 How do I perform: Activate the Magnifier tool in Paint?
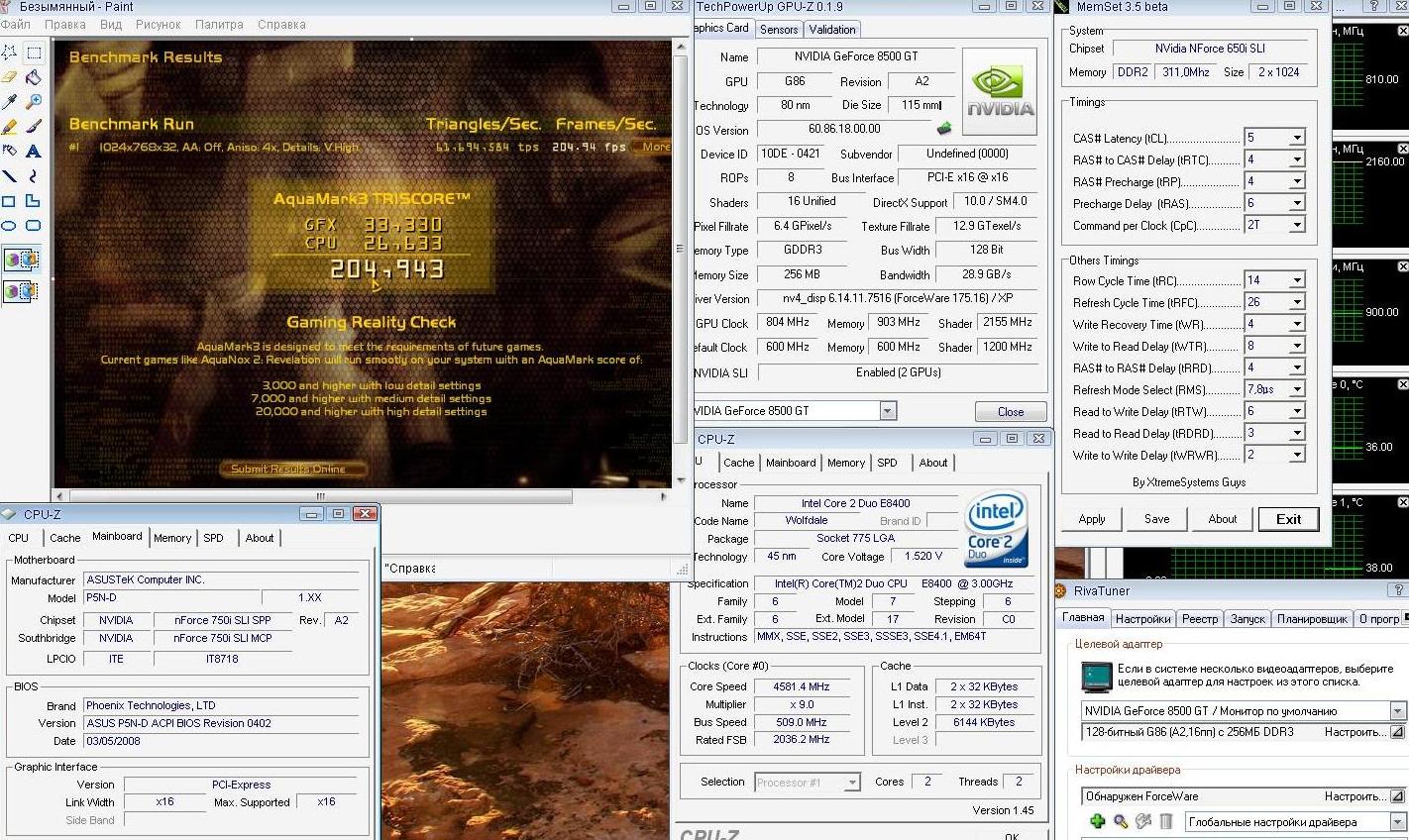[x=33, y=102]
